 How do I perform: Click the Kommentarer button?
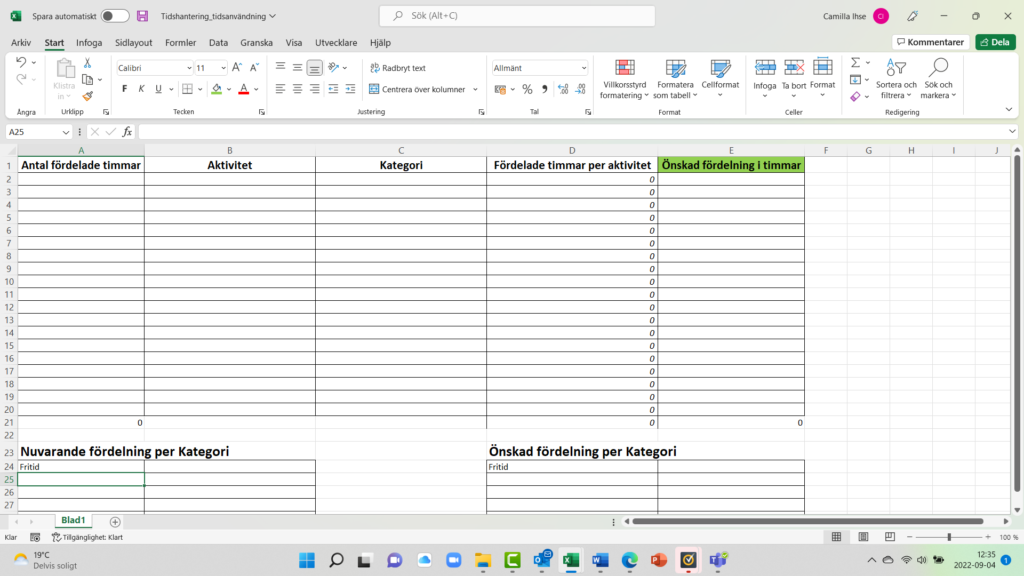tap(931, 42)
